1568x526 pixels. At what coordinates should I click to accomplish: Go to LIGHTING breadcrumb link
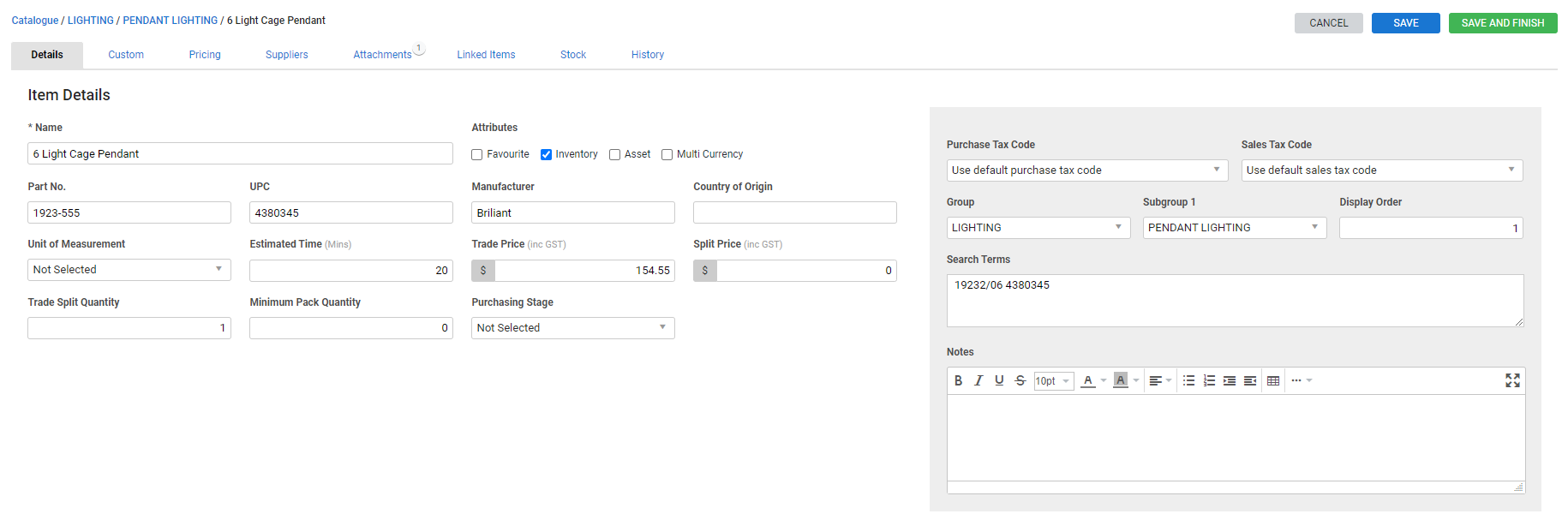coord(91,21)
